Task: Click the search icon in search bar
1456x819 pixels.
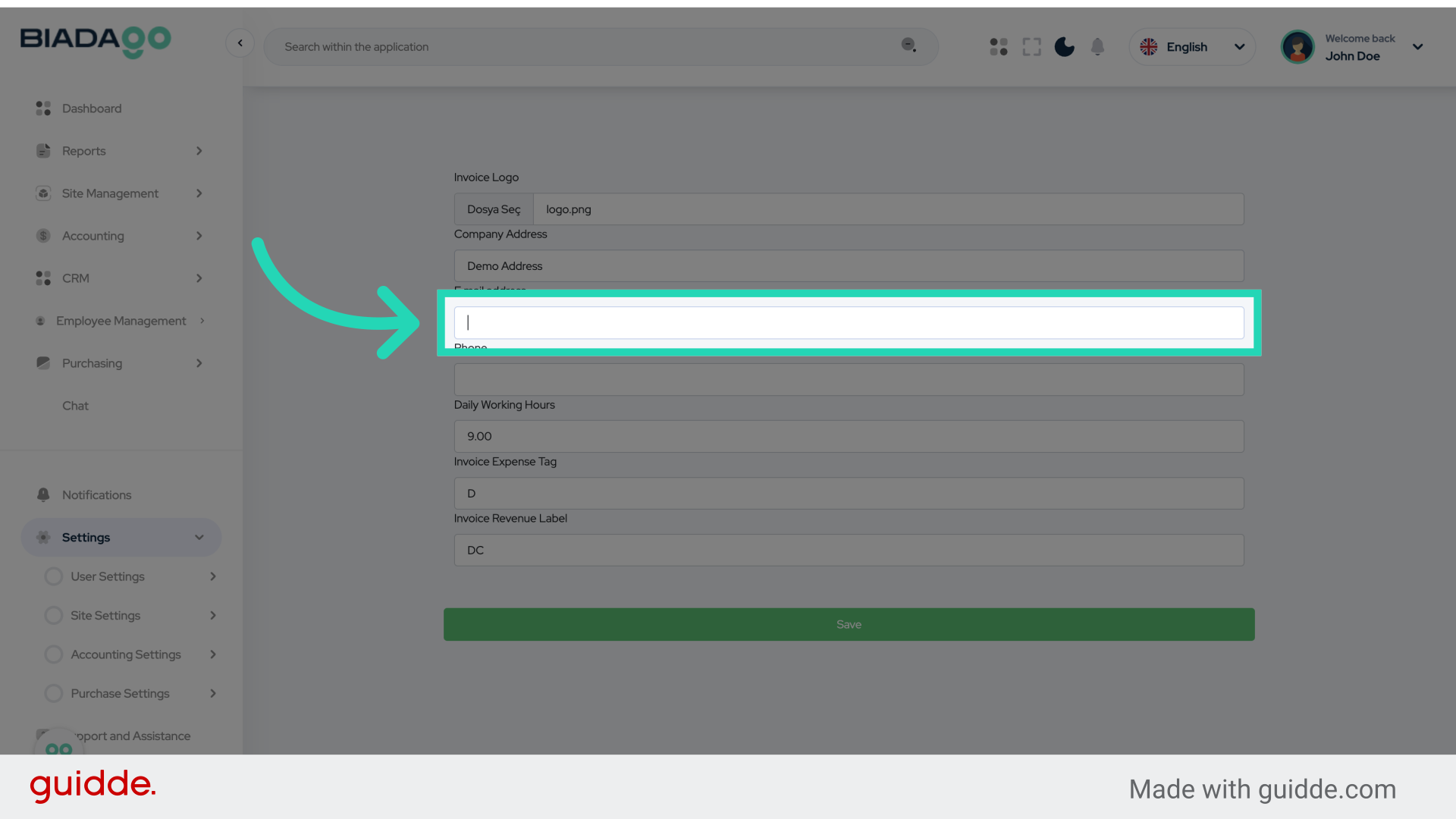Action: click(x=908, y=45)
